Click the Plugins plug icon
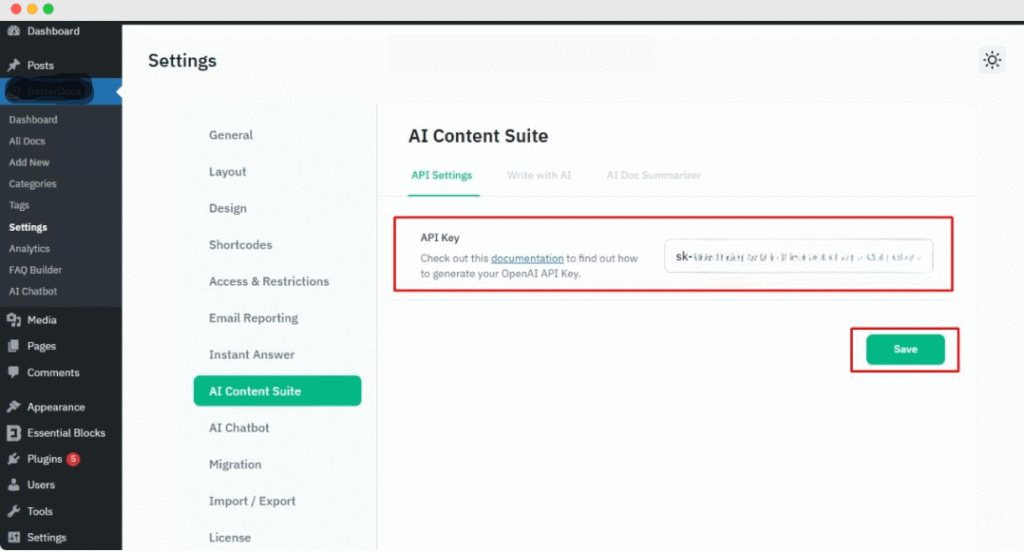The width and height of the screenshot is (1024, 552). [14, 459]
